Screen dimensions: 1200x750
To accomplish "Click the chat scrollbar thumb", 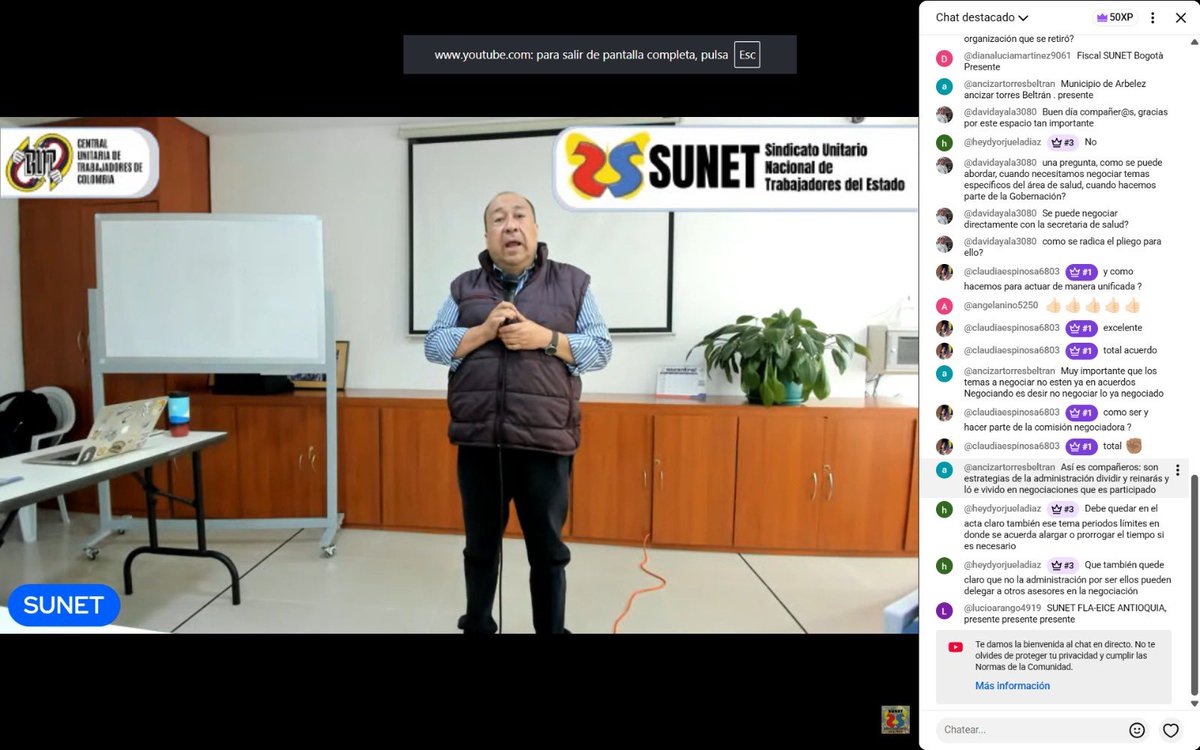I will (x=1193, y=586).
